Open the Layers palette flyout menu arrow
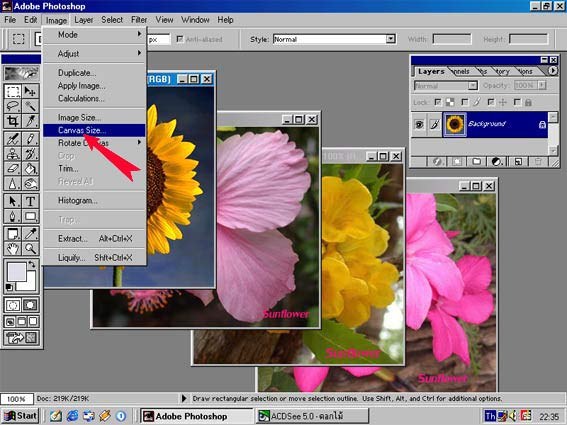567x425 pixels. [x=553, y=71]
